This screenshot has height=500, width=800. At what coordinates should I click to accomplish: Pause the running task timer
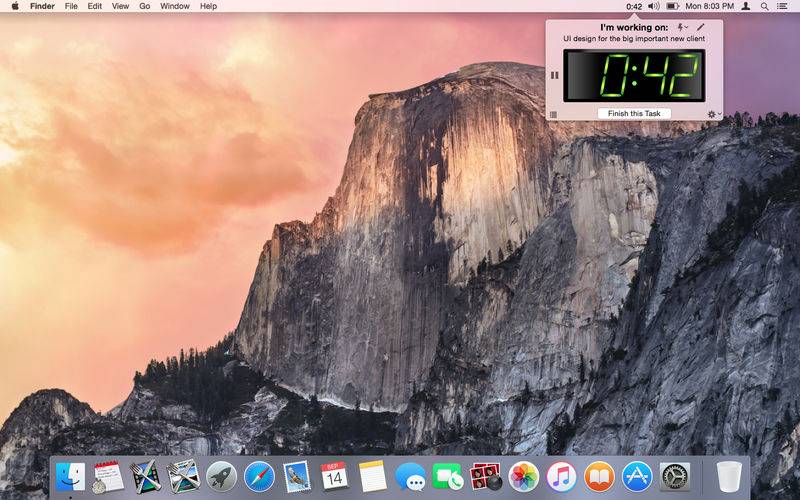click(555, 76)
